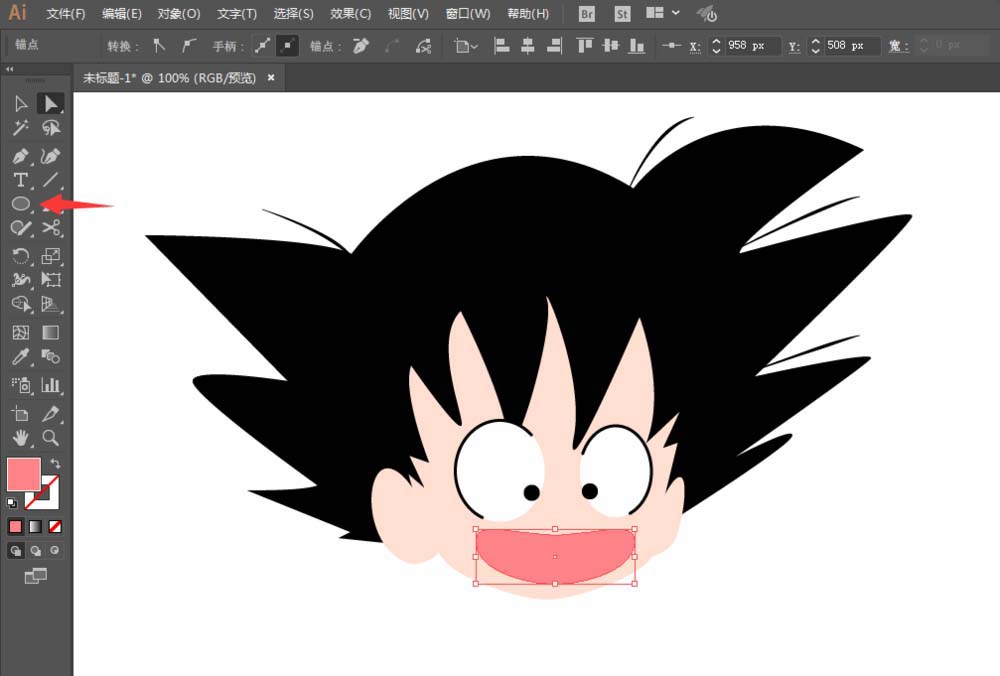Reset to default fill and stroke

[x=11, y=503]
